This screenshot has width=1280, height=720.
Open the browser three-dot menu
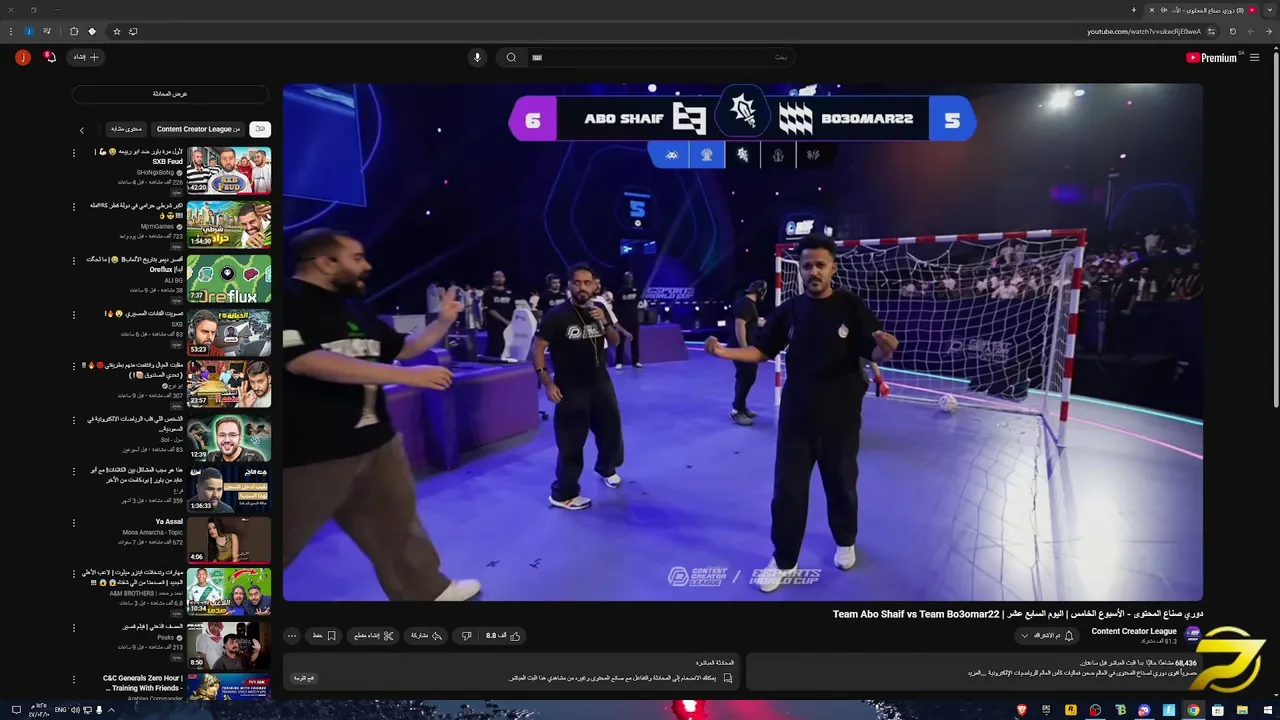pos(11,31)
